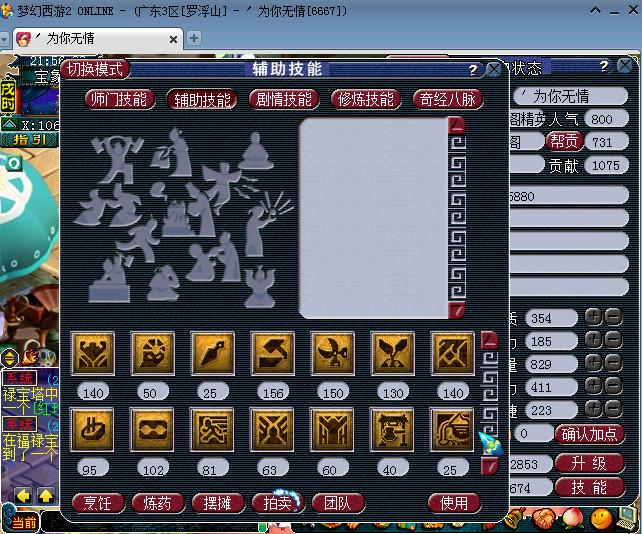Expand the chat size toggle arrows
This screenshot has height=534, width=642.
click(x=9, y=358)
